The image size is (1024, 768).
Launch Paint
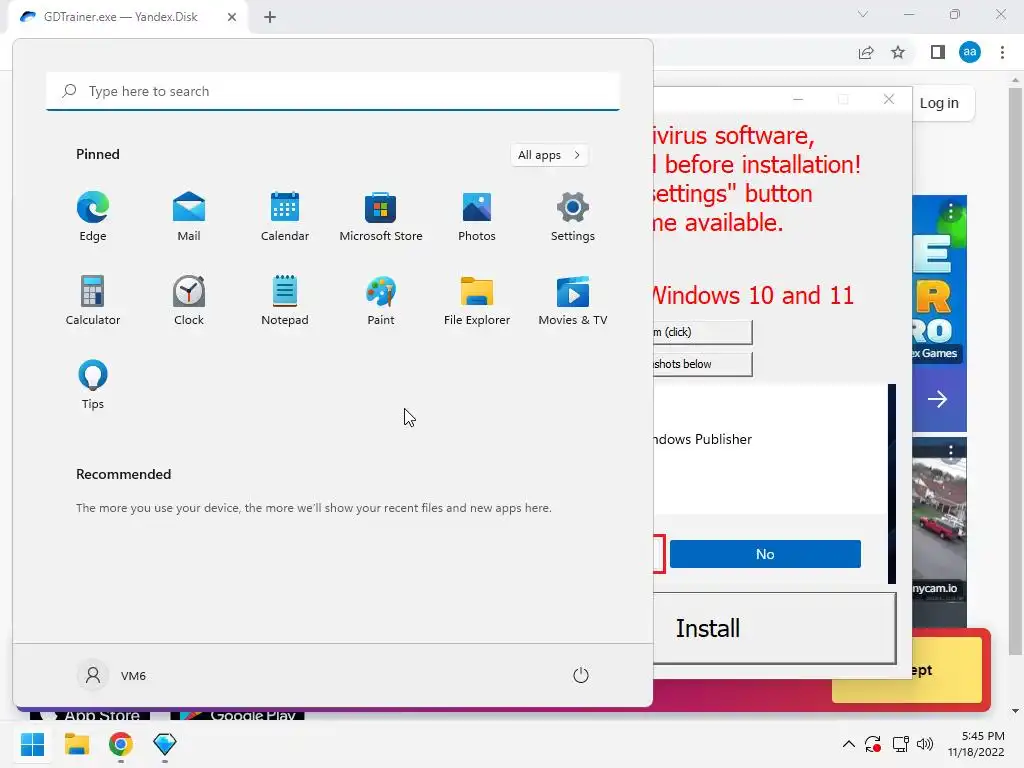coord(381,300)
